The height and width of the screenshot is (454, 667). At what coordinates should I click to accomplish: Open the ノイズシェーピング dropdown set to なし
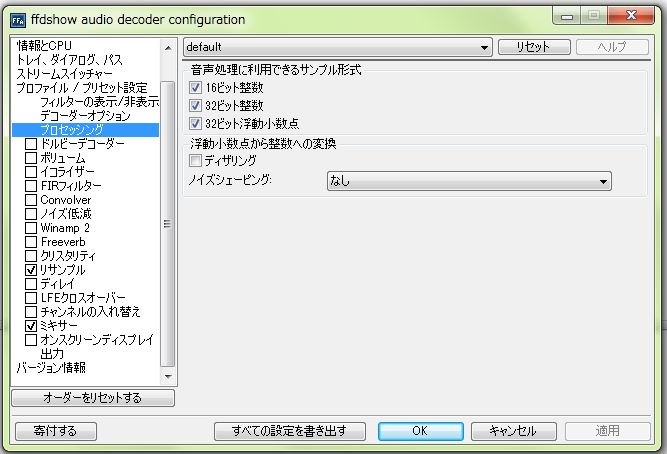point(469,181)
